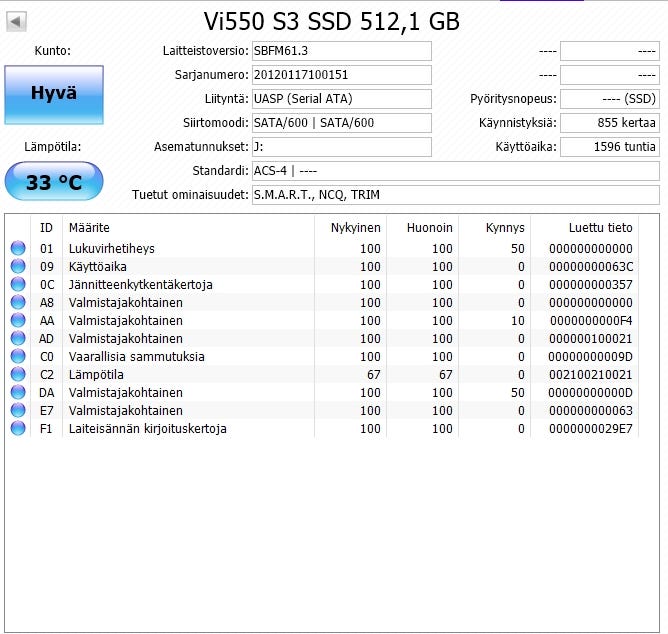Click the status orb for Jännitteenkytkentäkertoja row
Image resolution: width=668 pixels, height=634 pixels.
click(18, 284)
